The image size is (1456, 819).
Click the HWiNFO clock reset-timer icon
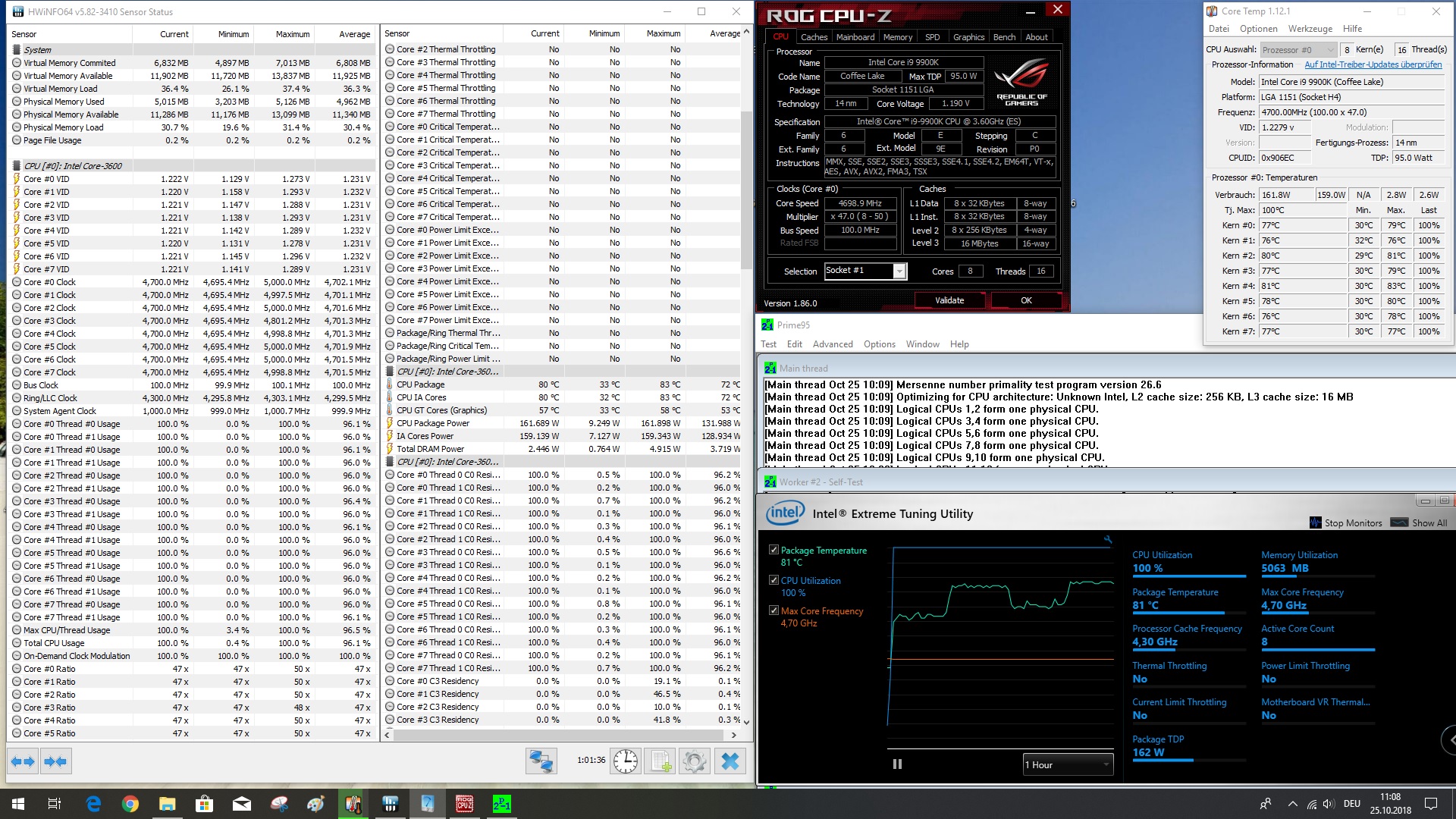click(626, 761)
